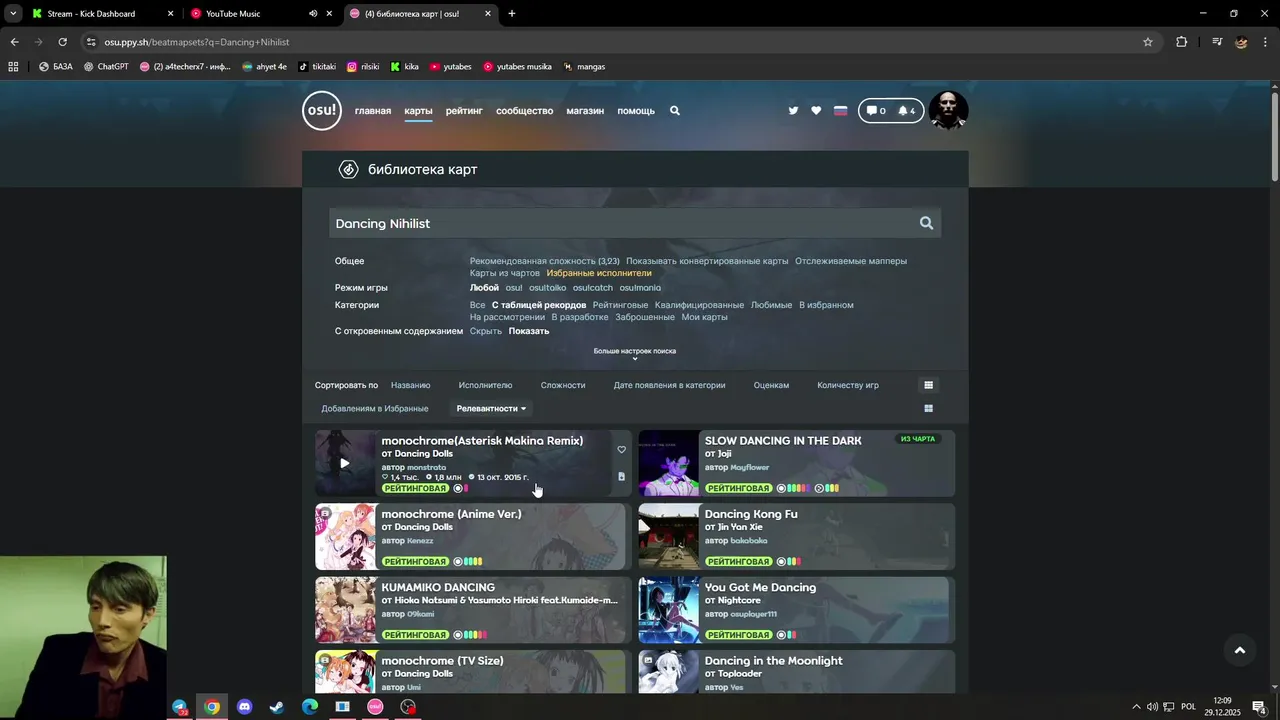Open the Russian flag language selector
Viewport: 1280px width, 720px height.
[840, 111]
